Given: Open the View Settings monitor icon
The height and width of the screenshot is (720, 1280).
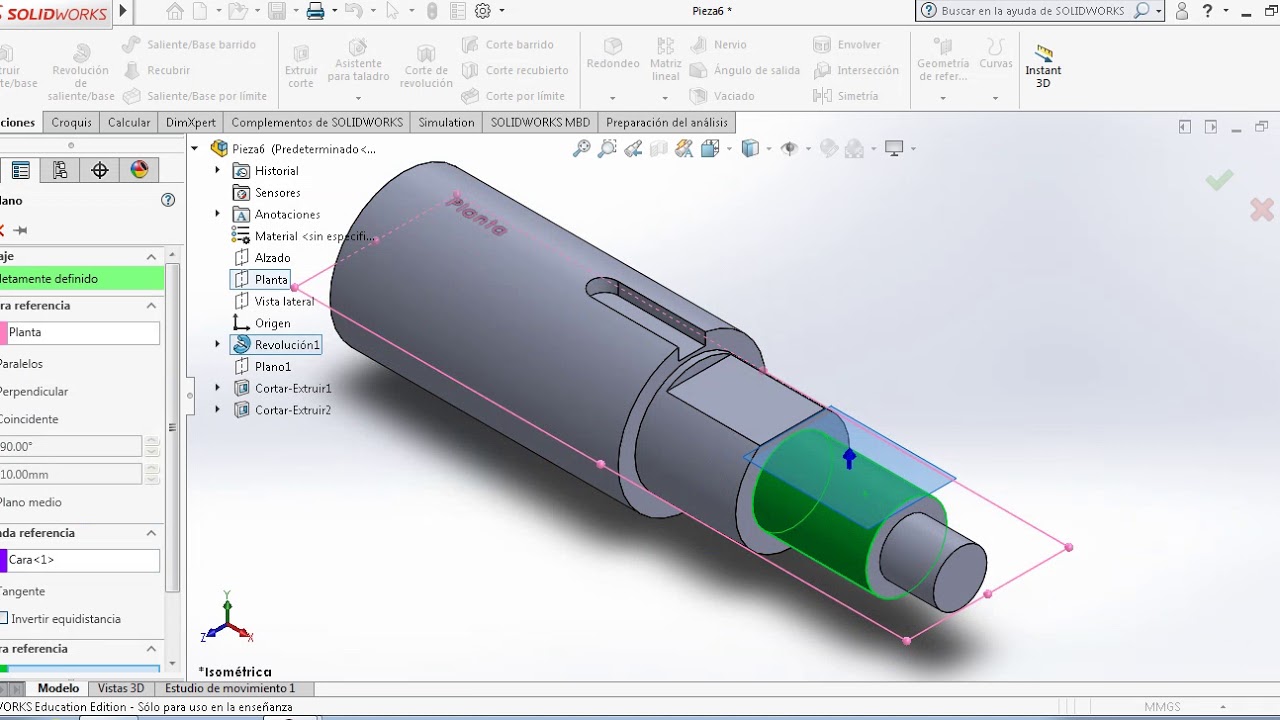Looking at the screenshot, I should (894, 149).
